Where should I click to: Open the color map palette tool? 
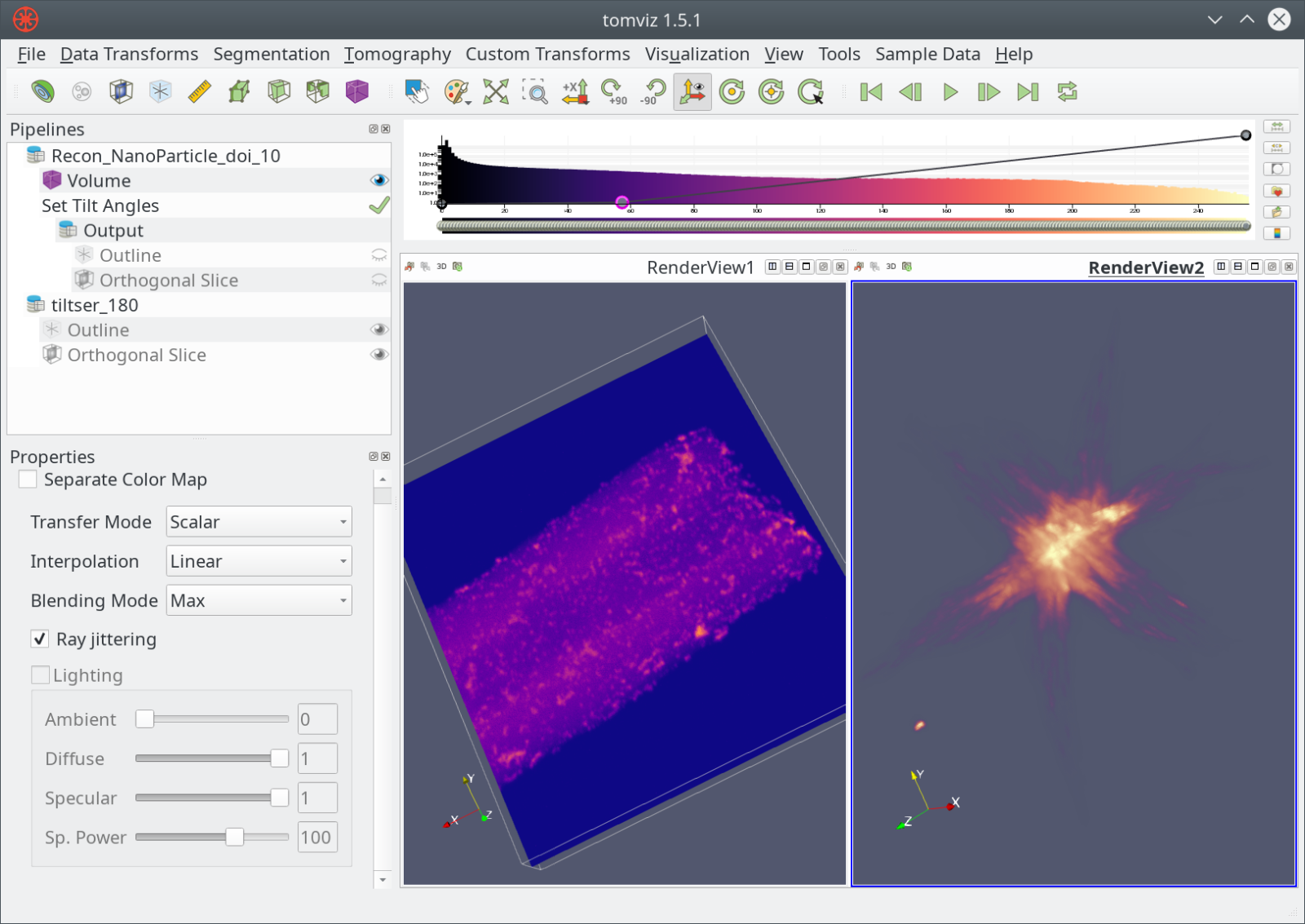tap(455, 91)
